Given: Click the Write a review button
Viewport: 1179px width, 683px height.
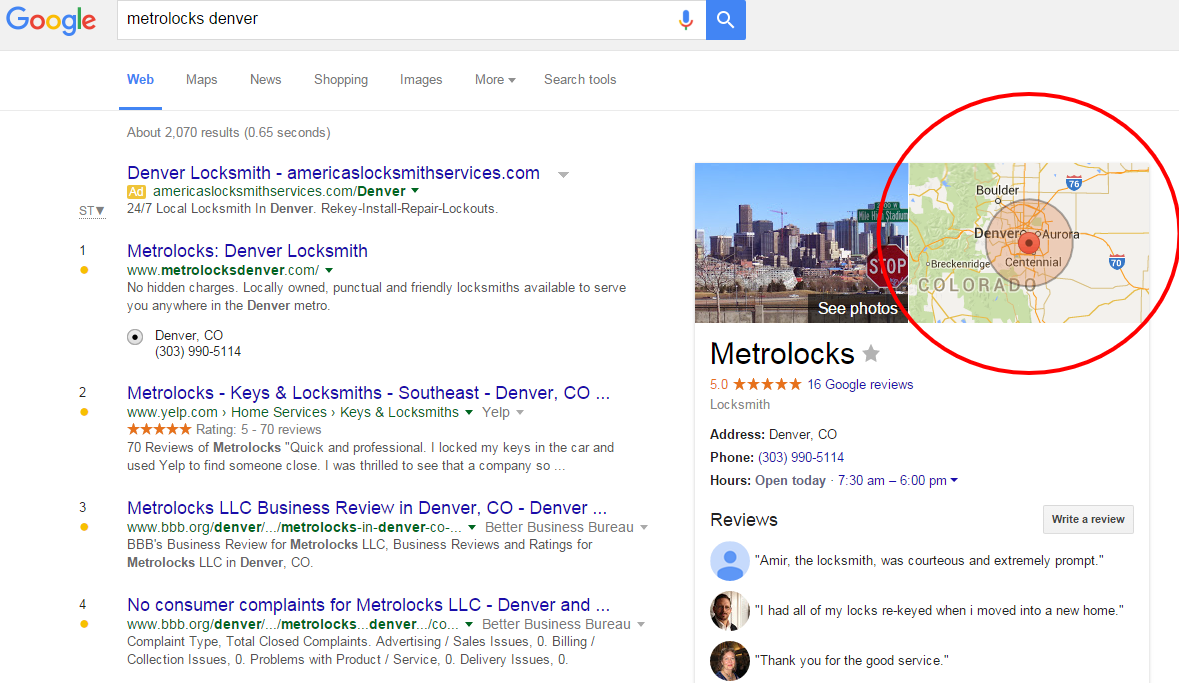Looking at the screenshot, I should click(x=1088, y=519).
